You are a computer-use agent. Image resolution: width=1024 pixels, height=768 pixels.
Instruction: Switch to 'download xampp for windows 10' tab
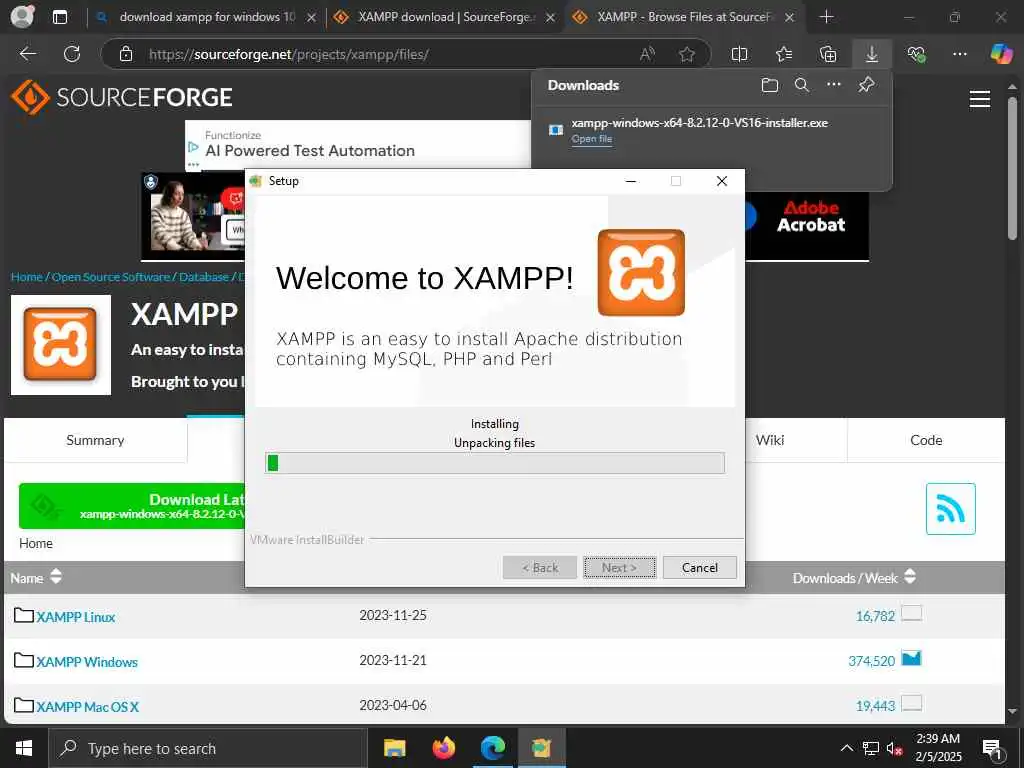pyautogui.click(x=206, y=17)
